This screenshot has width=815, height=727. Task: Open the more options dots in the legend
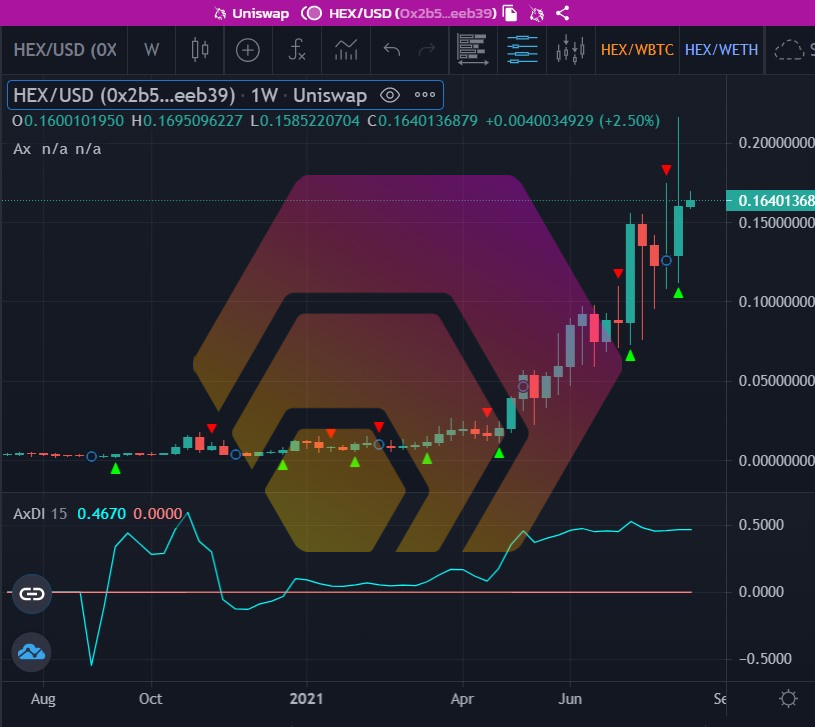coord(425,95)
